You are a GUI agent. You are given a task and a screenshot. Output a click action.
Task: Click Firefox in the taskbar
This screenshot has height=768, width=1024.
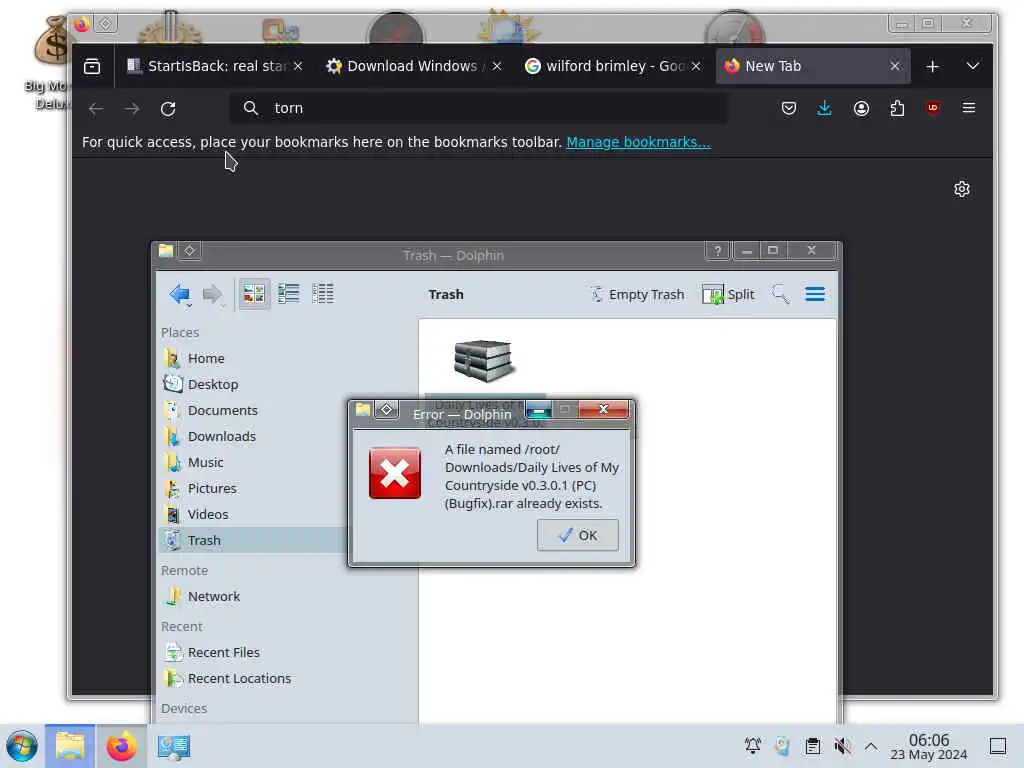pyautogui.click(x=121, y=746)
